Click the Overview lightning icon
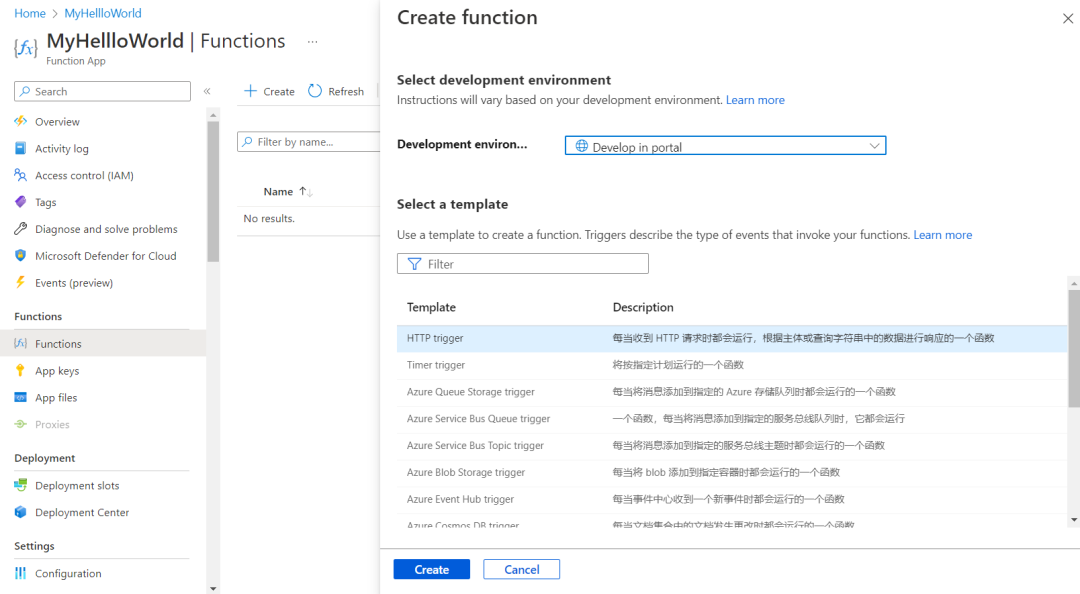 [20, 121]
